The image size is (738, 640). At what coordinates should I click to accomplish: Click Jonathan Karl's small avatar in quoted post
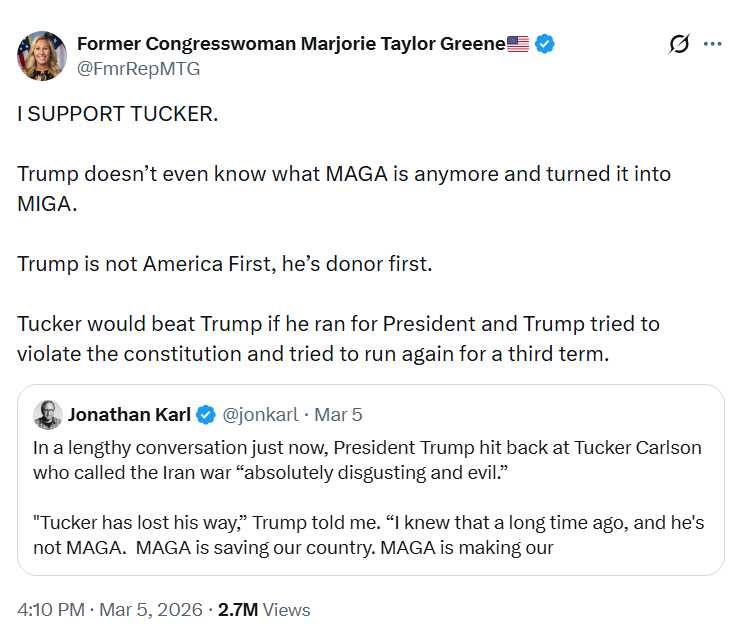tap(47, 414)
